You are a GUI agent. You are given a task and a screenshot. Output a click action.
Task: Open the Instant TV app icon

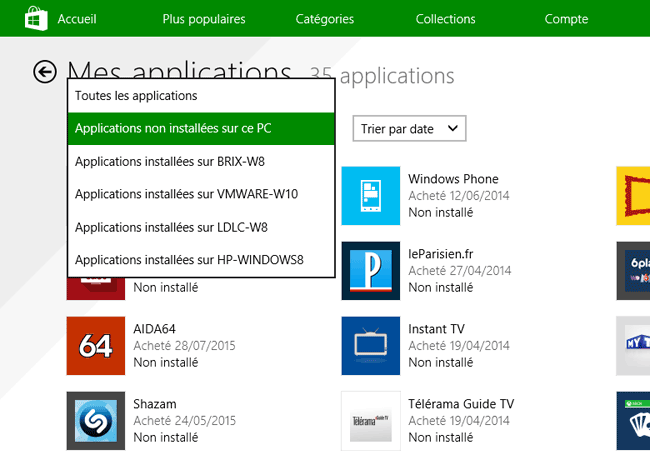pyautogui.click(x=371, y=346)
